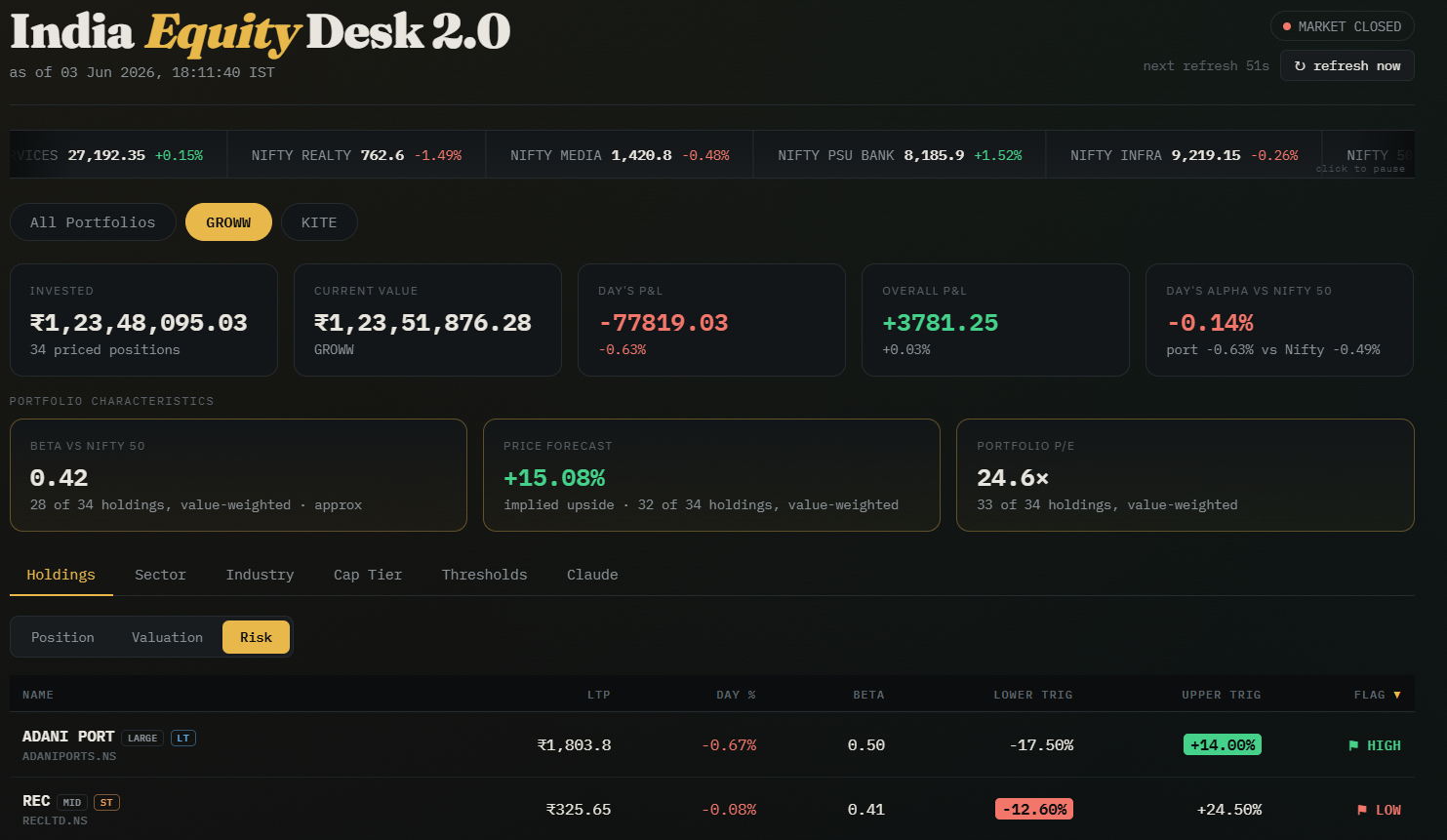The height and width of the screenshot is (840, 1447).
Task: Sort by LOWER TRIG column header
Action: pyautogui.click(x=1033, y=695)
